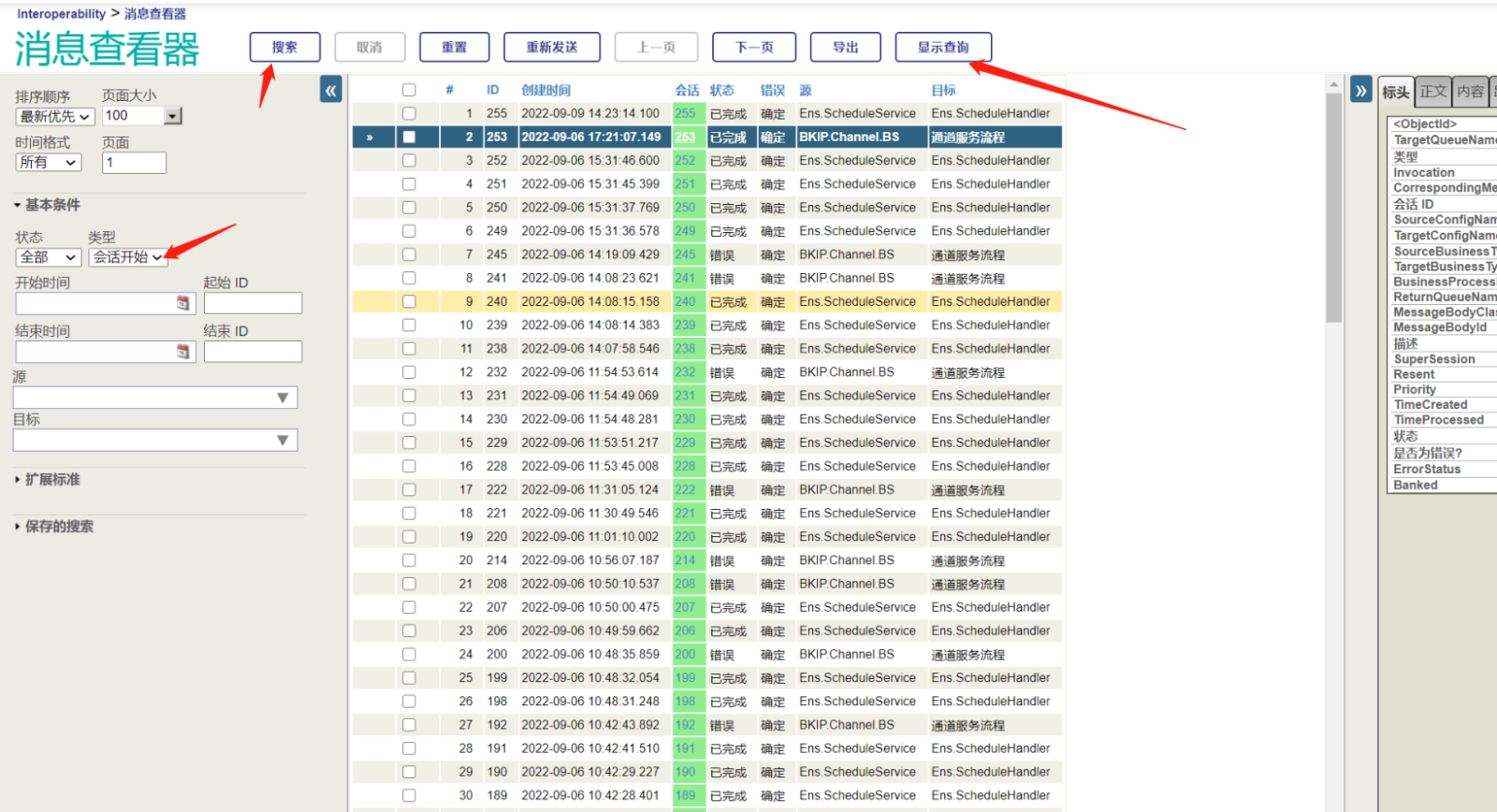Collapse the right details panel arrow
The width and height of the screenshot is (1497, 812).
point(1360,90)
